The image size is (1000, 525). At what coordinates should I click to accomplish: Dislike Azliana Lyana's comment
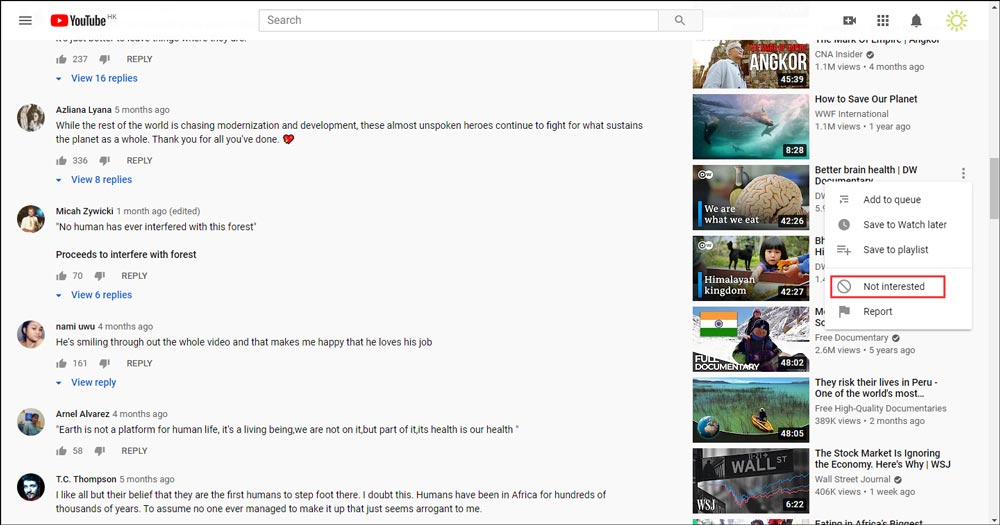pos(104,160)
